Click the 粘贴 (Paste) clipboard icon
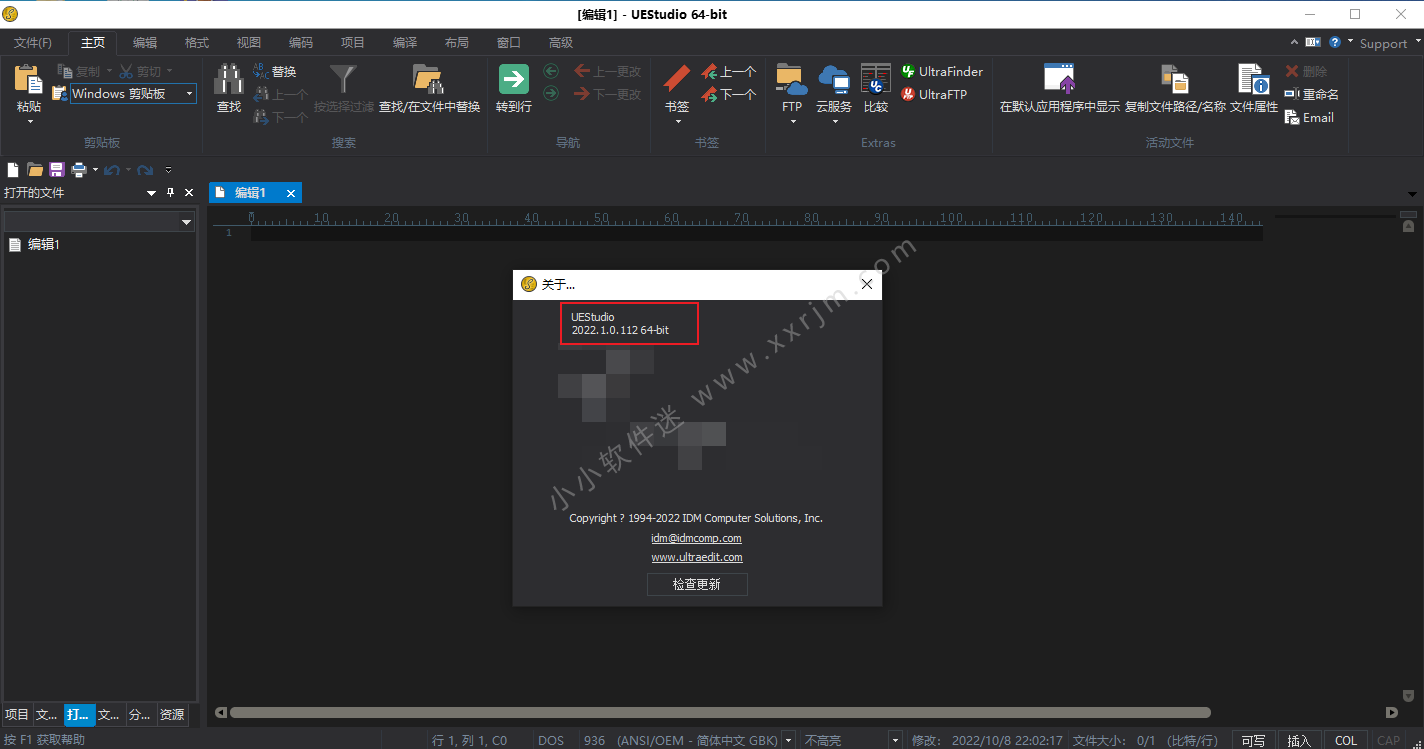 pyautogui.click(x=29, y=81)
